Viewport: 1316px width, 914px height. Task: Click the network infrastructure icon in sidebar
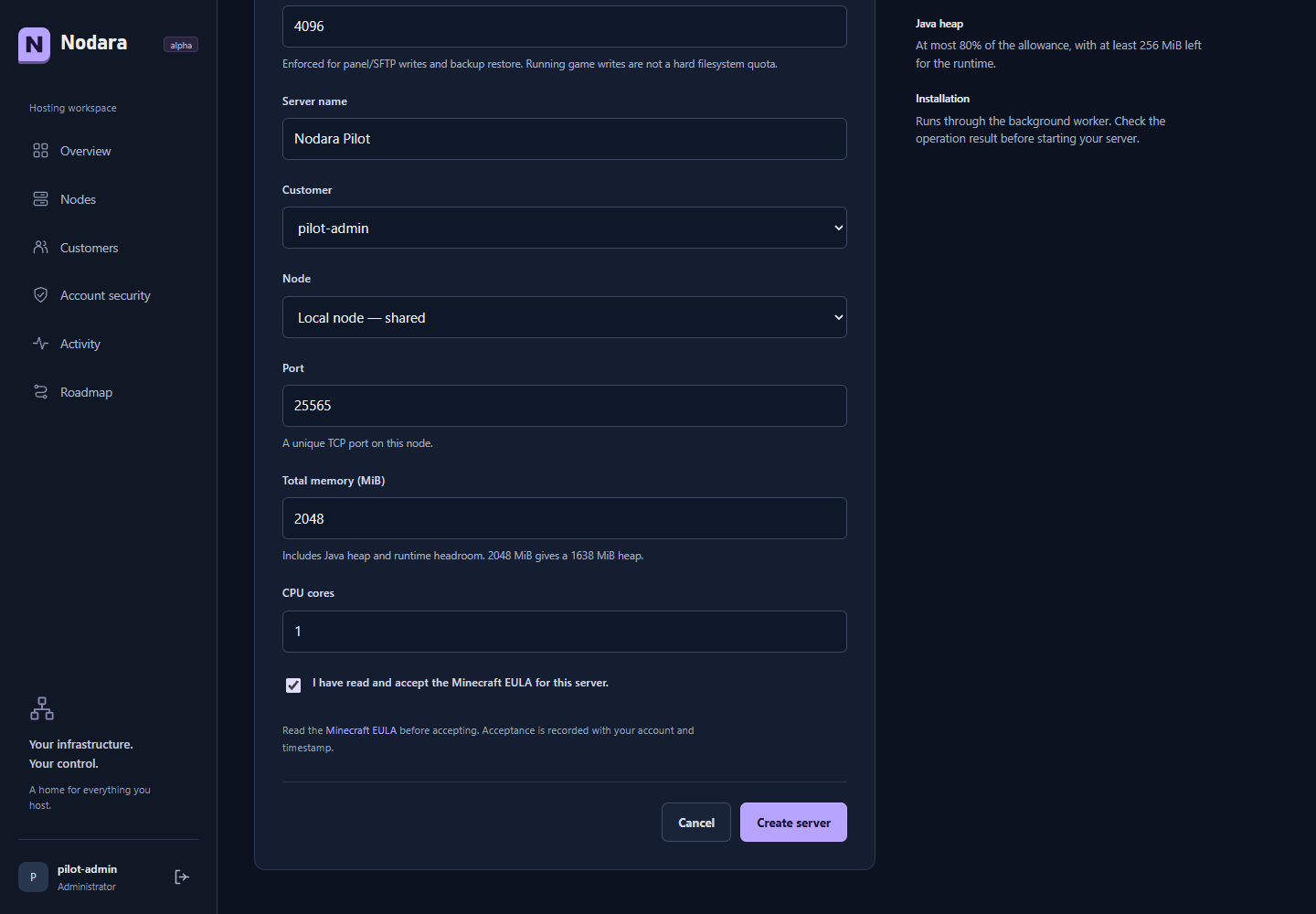point(42,708)
